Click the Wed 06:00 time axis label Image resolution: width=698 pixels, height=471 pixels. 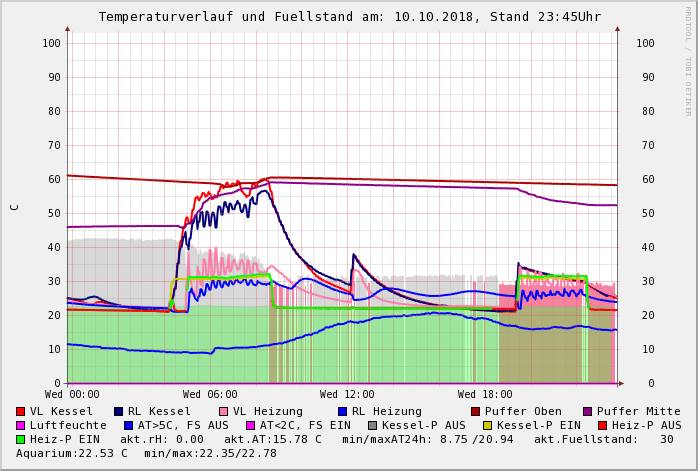tap(210, 395)
